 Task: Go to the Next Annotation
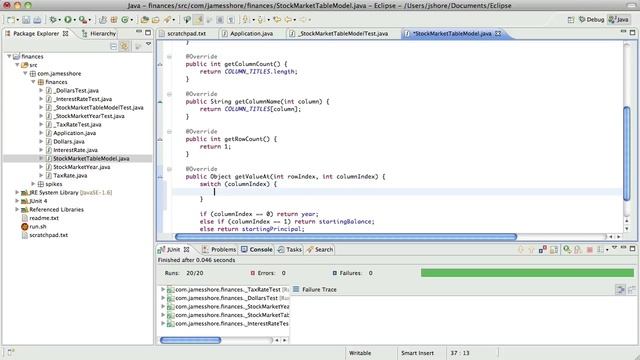click(246, 20)
